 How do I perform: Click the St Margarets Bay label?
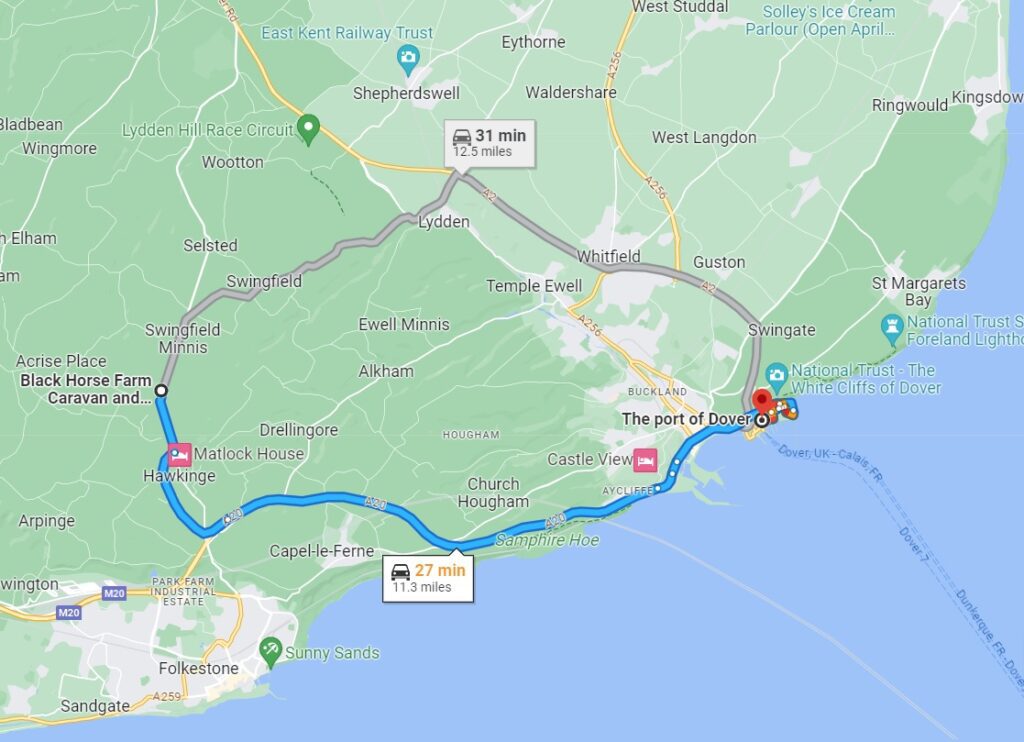[918, 291]
